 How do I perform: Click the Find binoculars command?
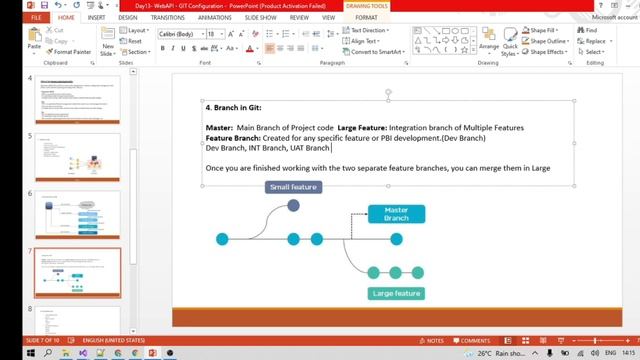587,30
